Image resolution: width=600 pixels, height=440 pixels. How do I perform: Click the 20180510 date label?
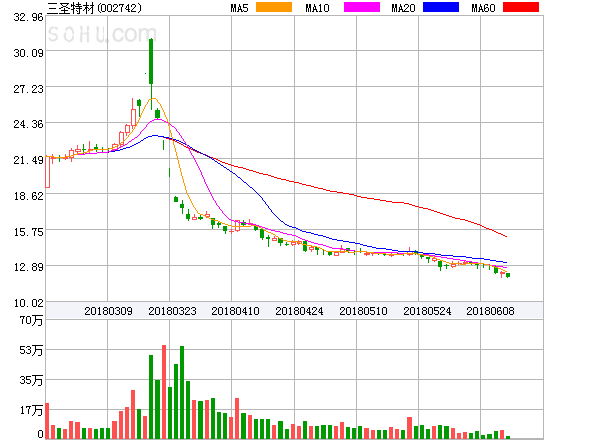click(x=363, y=311)
